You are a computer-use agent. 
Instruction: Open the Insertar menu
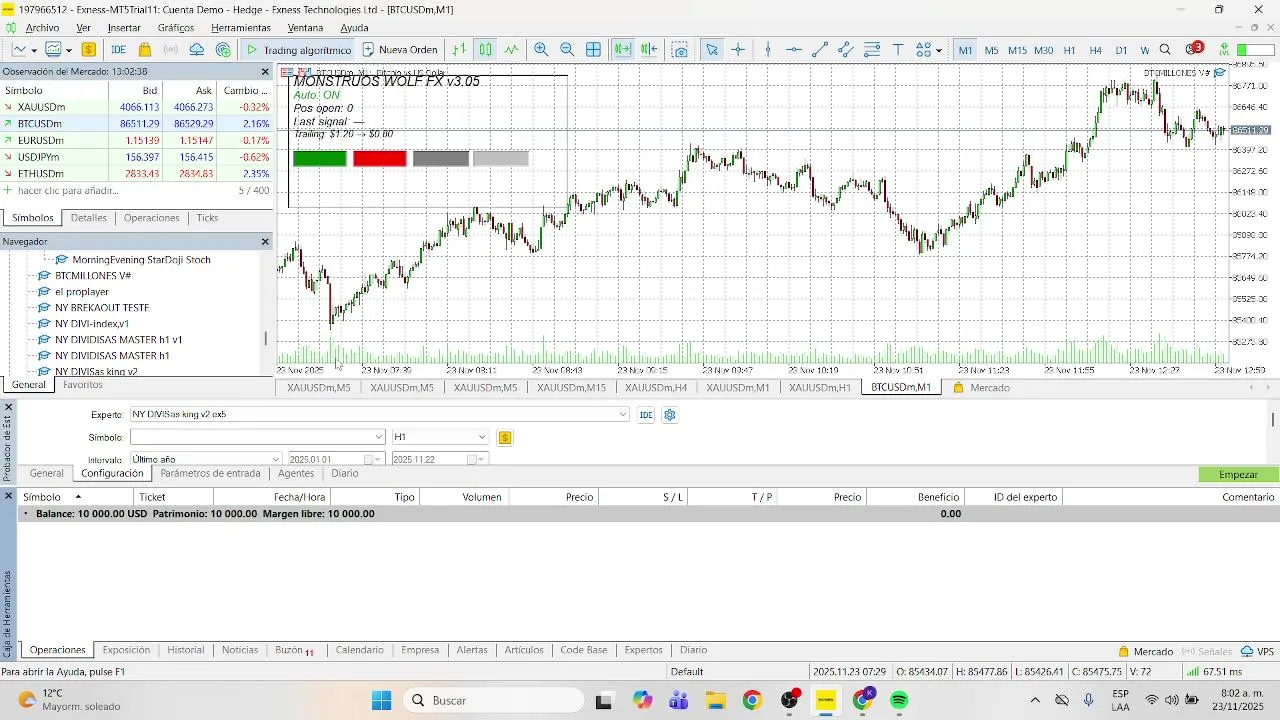pyautogui.click(x=124, y=28)
